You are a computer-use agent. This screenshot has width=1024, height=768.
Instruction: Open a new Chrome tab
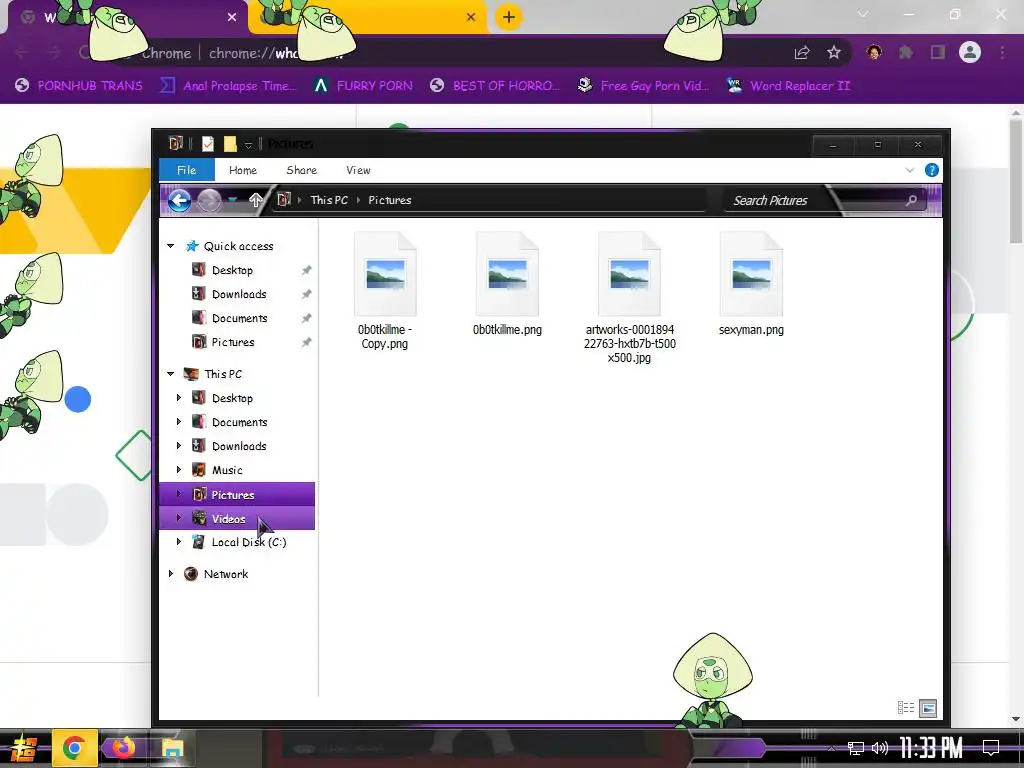point(509,17)
